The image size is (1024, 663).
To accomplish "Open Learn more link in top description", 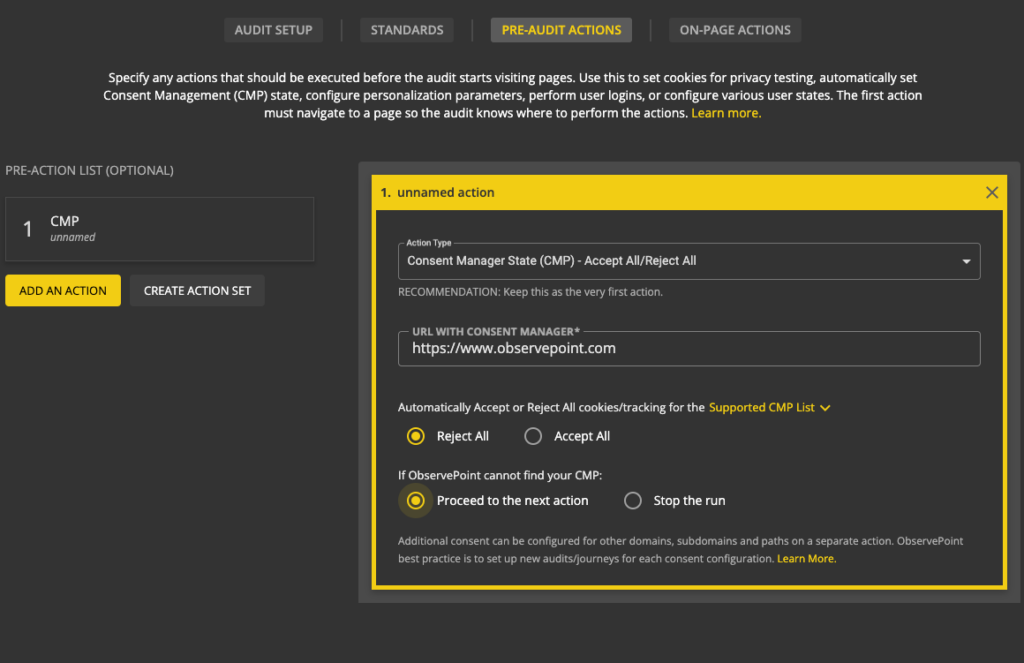I will pos(726,113).
